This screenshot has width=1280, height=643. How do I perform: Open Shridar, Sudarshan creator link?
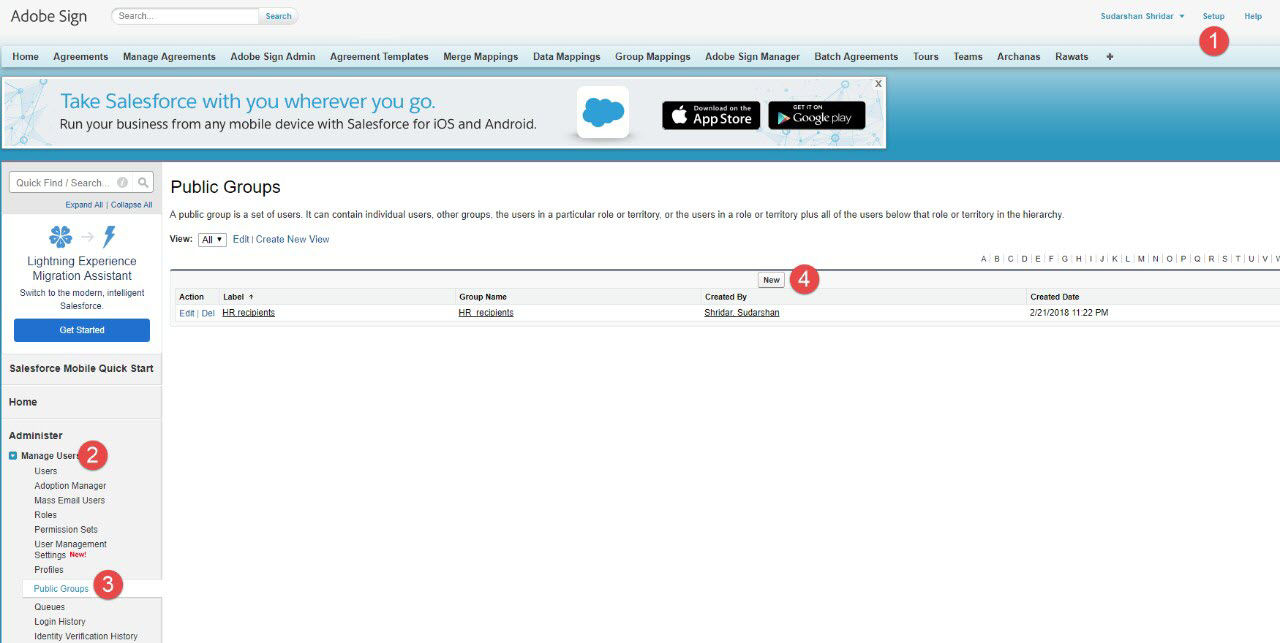(x=742, y=313)
